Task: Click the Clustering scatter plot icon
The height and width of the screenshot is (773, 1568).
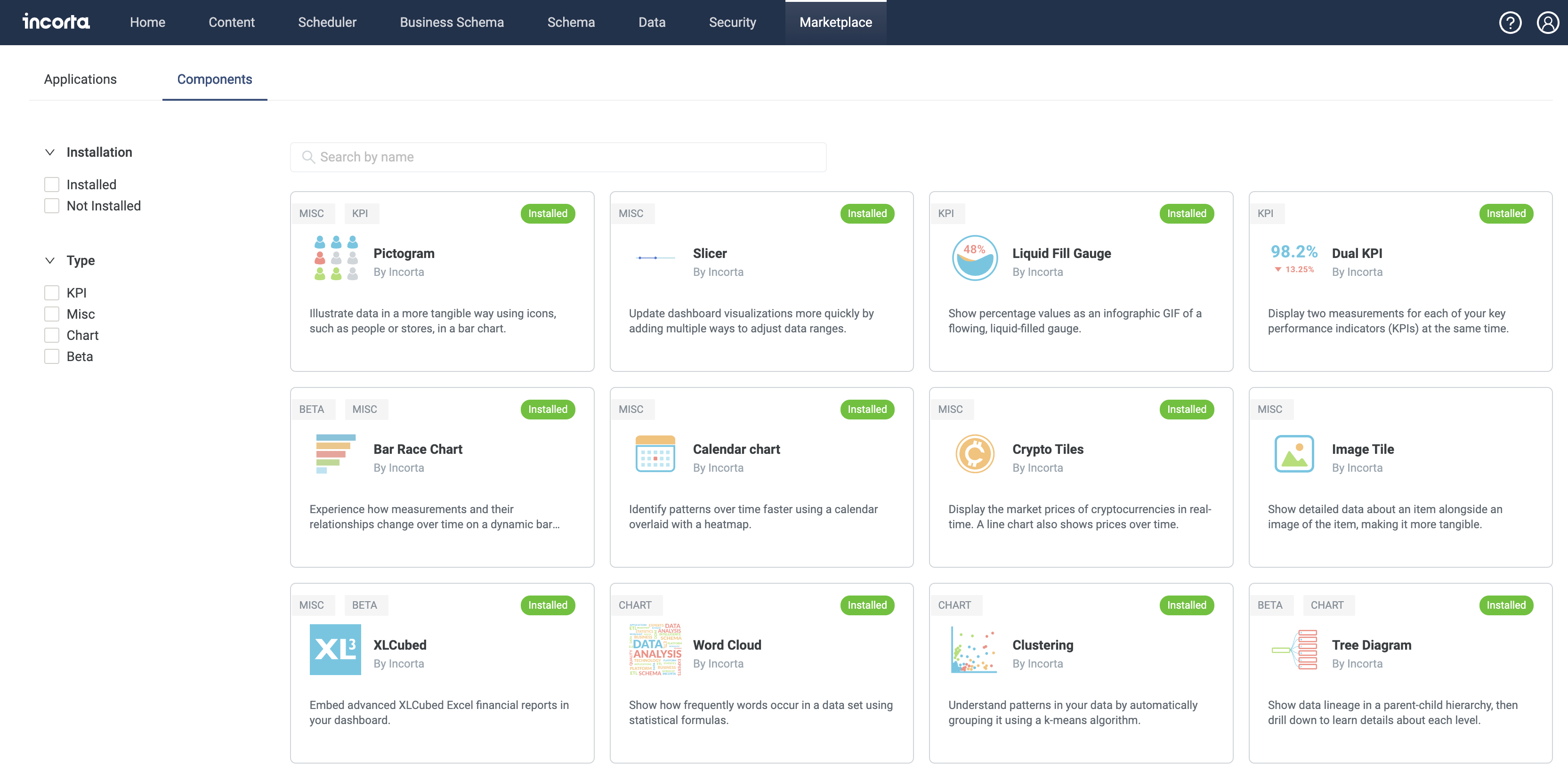Action: pyautogui.click(x=974, y=650)
